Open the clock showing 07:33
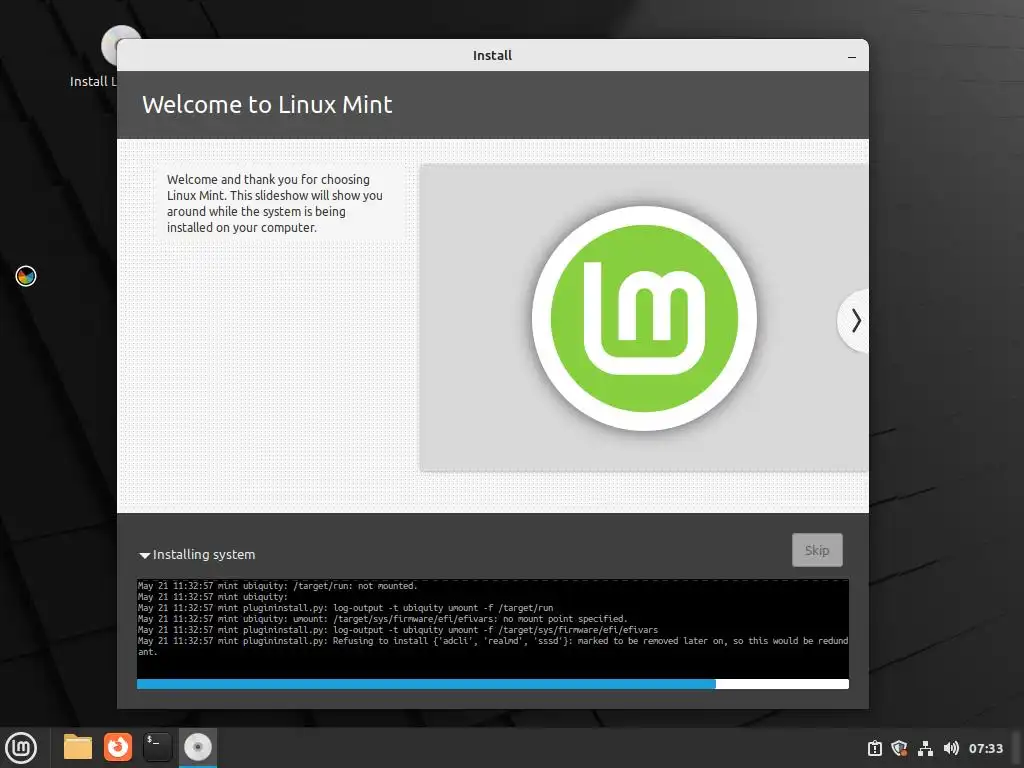 point(985,748)
